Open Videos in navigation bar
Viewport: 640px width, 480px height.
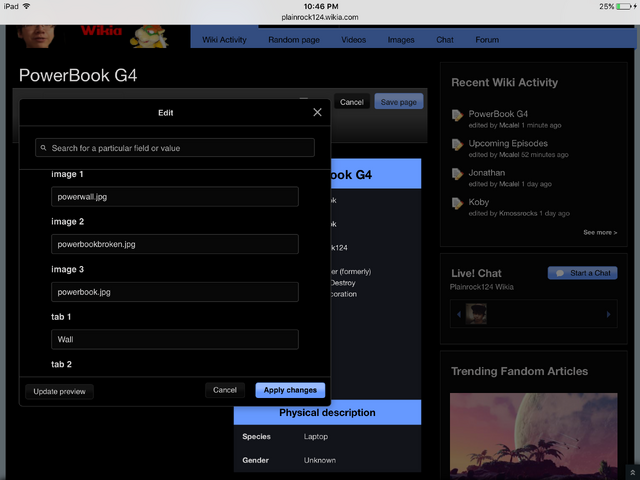pos(353,40)
